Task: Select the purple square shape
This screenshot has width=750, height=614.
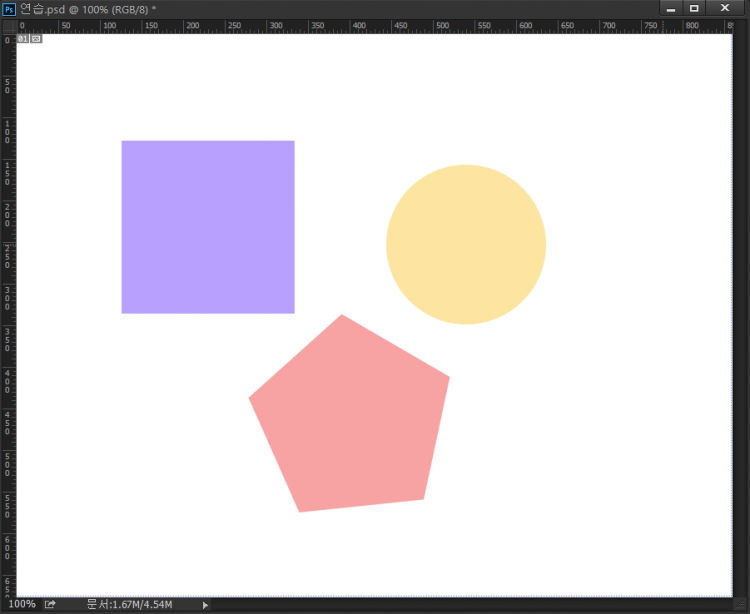Action: click(208, 227)
